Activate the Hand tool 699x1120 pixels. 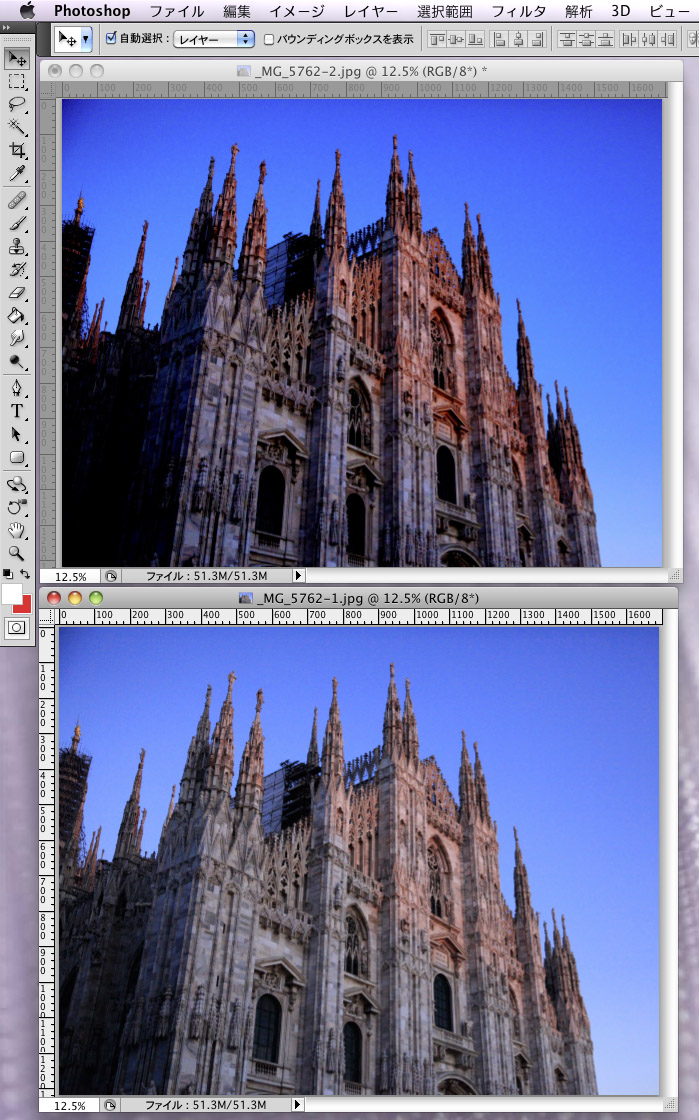(17, 529)
